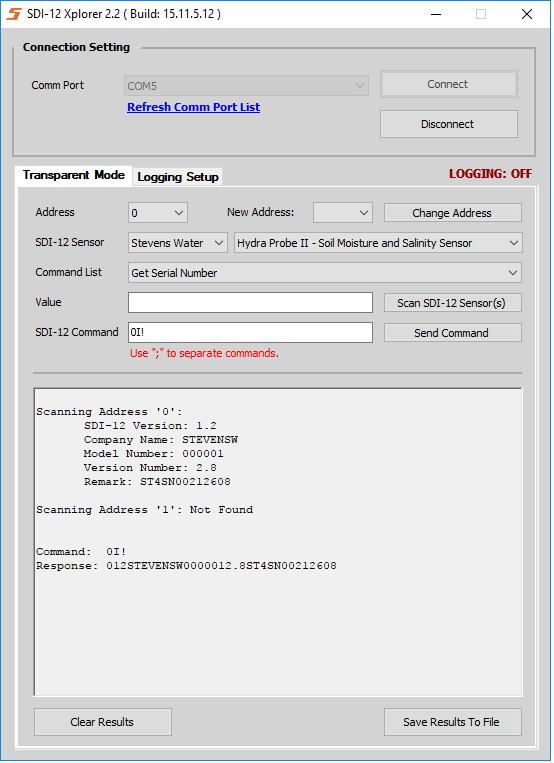Image resolution: width=554 pixels, height=763 pixels.
Task: Click the 'Model Number: 000001' line
Action: click(x=153, y=454)
